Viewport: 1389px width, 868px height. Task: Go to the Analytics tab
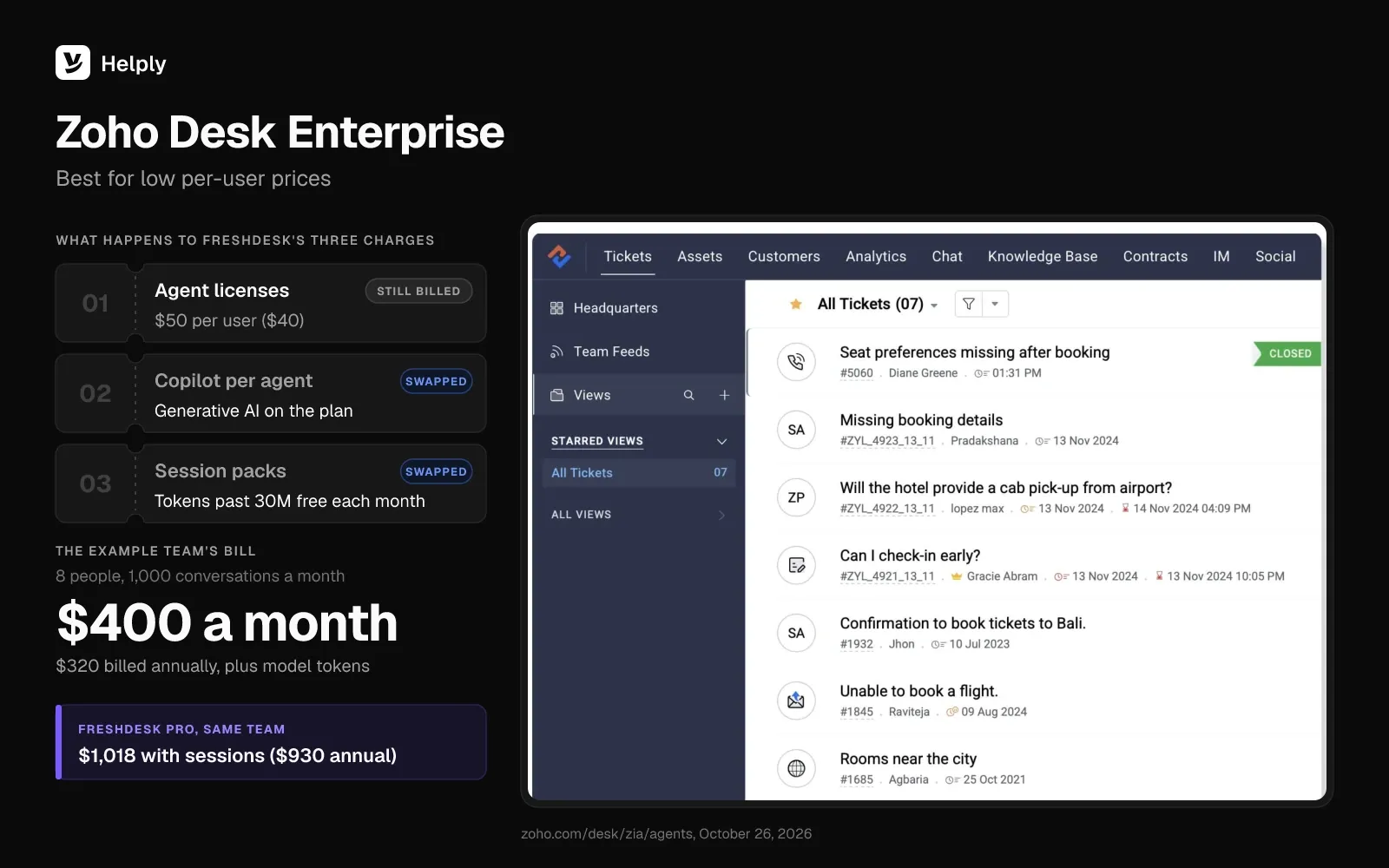(876, 256)
